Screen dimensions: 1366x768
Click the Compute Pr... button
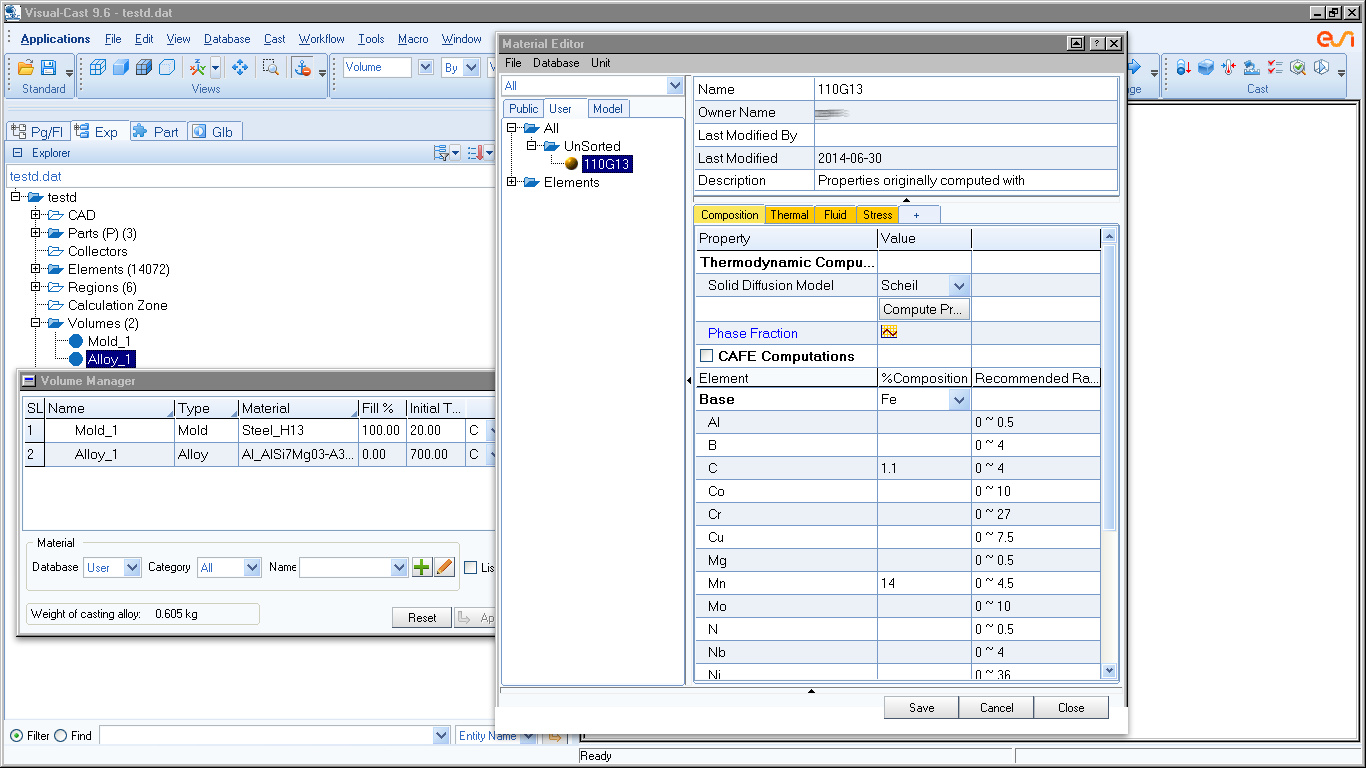[924, 309]
